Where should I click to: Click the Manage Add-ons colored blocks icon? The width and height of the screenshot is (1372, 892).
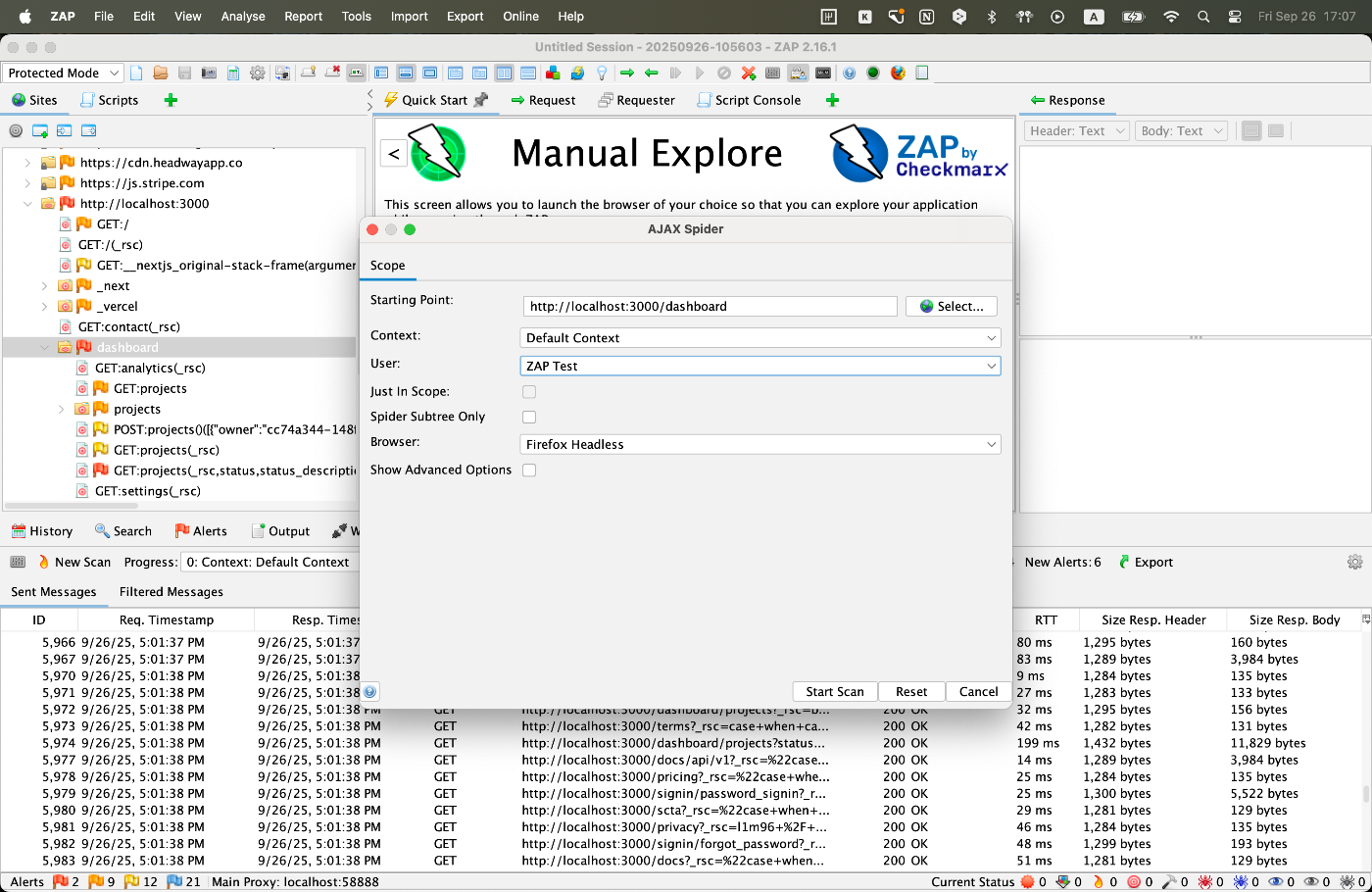coord(553,73)
